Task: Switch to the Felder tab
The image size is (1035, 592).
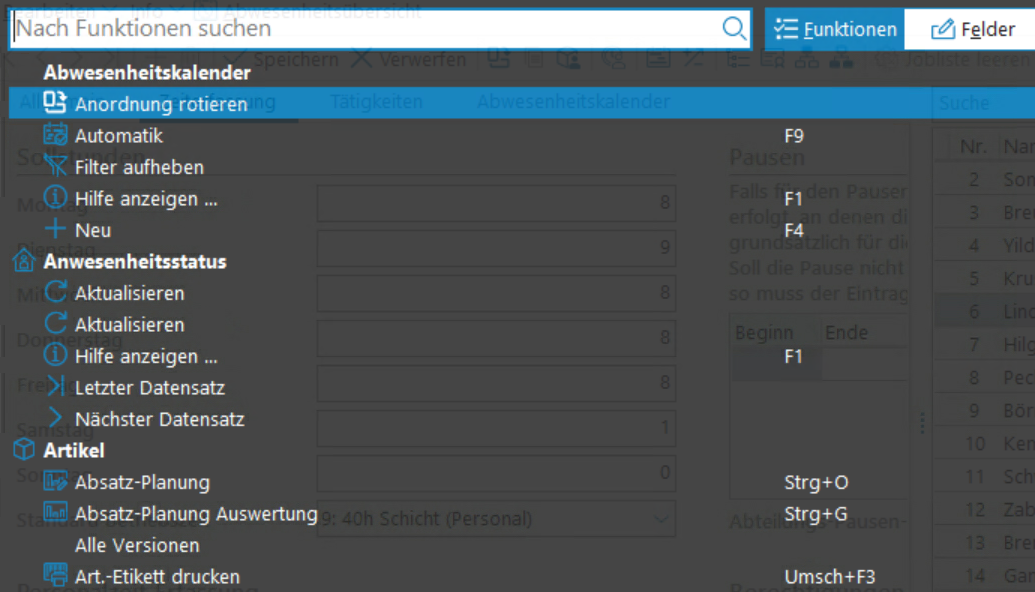Action: tap(973, 29)
